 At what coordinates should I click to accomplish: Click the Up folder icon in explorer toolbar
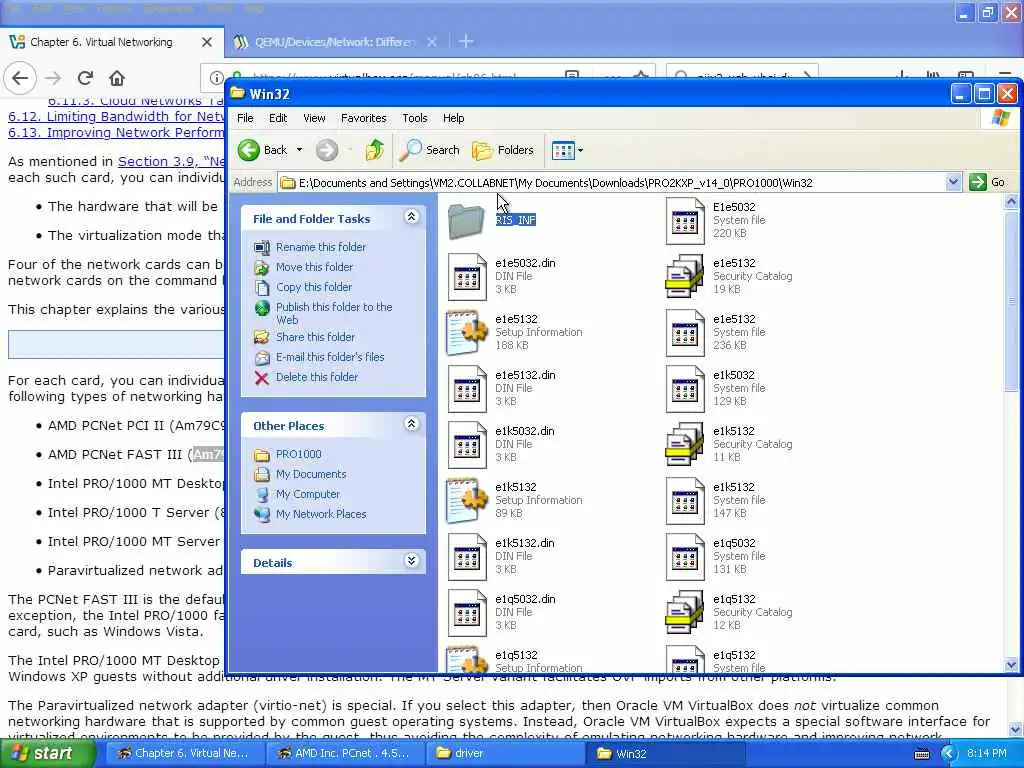(x=375, y=150)
